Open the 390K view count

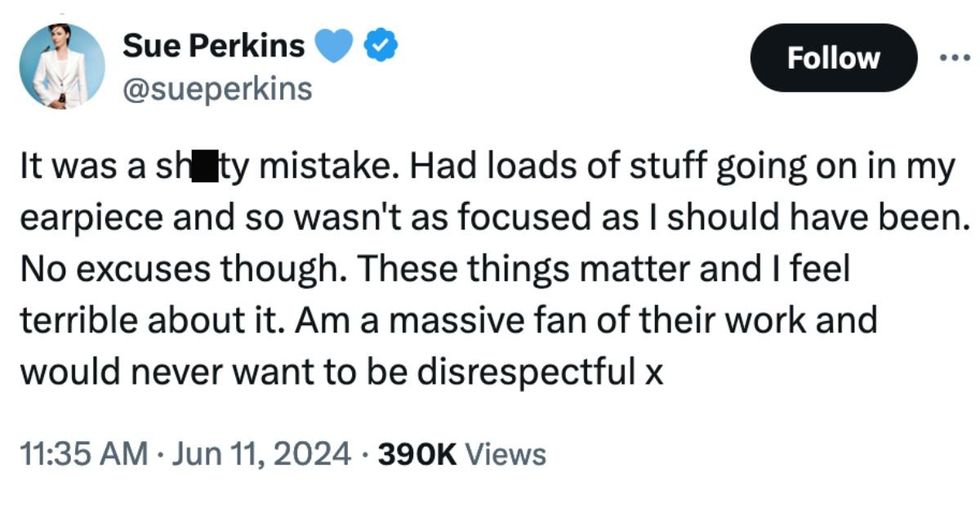pyautogui.click(x=414, y=454)
